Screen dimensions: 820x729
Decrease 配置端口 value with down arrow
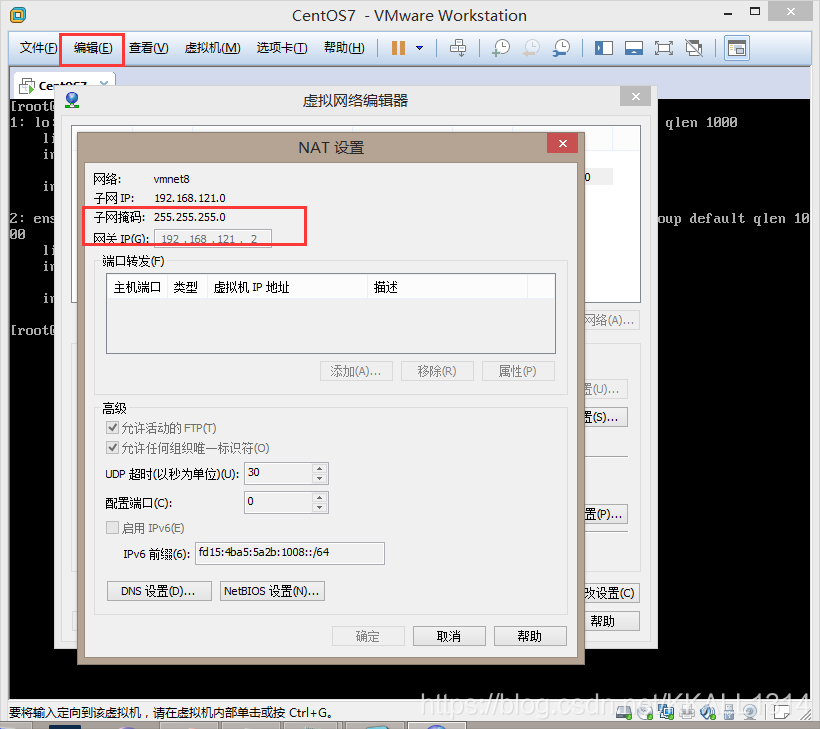pos(320,507)
